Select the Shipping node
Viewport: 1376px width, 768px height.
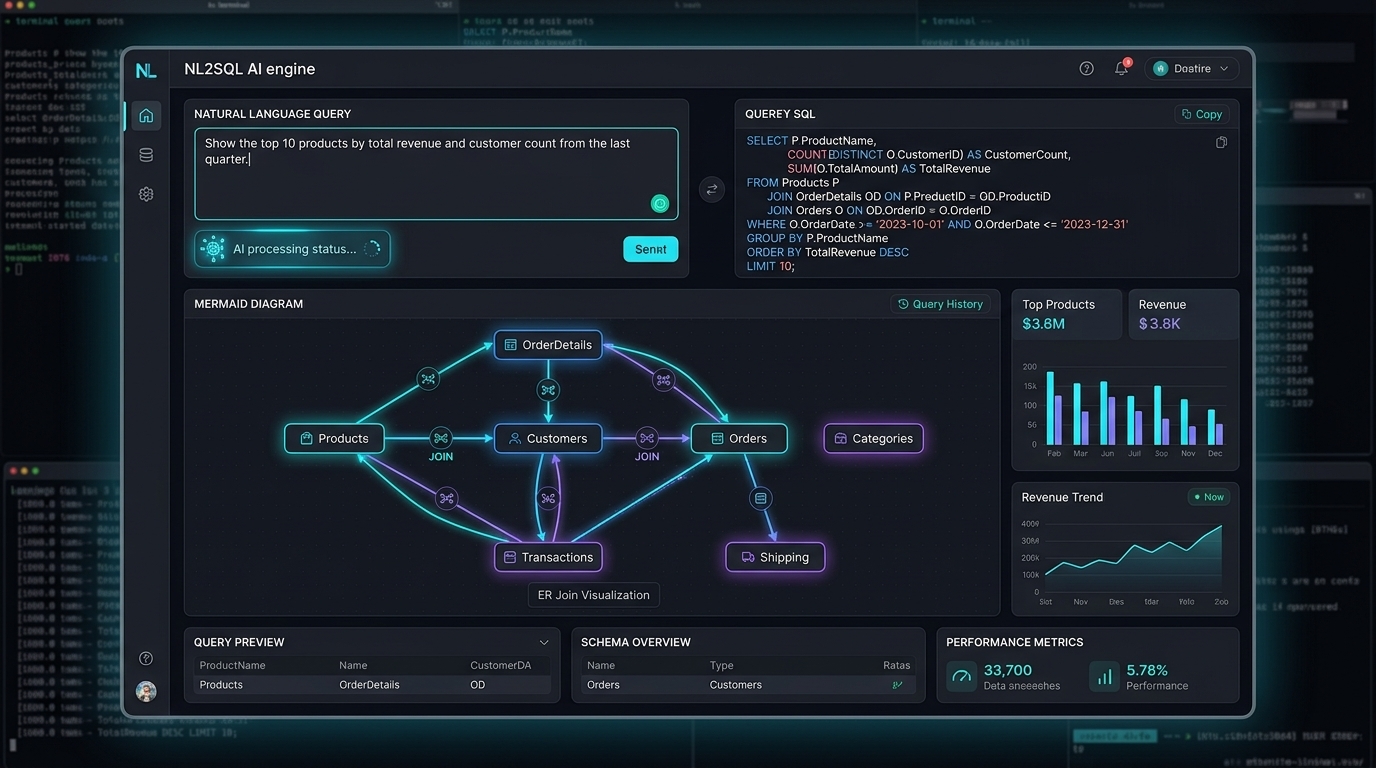pos(775,557)
